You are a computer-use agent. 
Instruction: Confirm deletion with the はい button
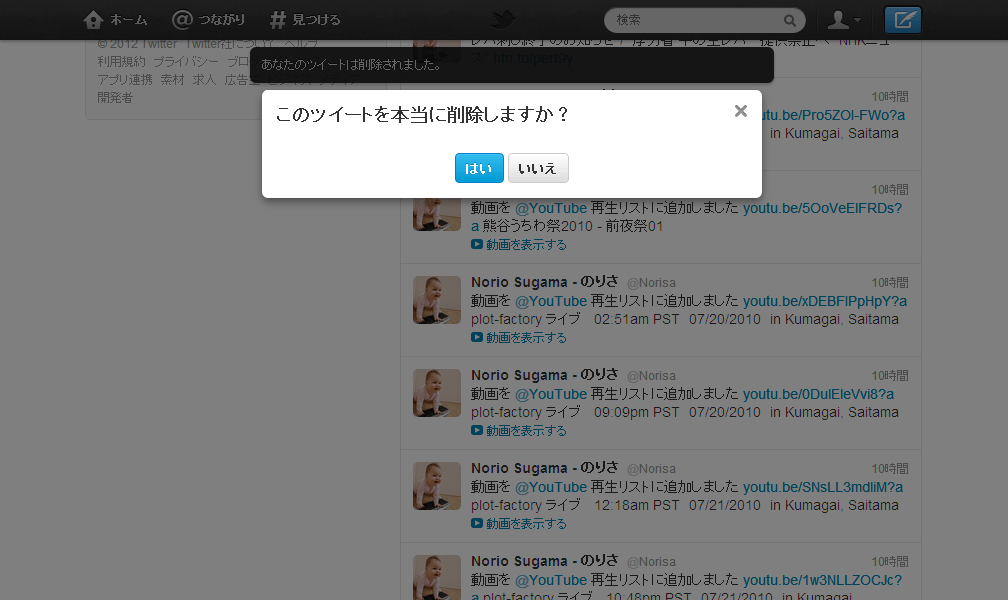click(x=479, y=168)
